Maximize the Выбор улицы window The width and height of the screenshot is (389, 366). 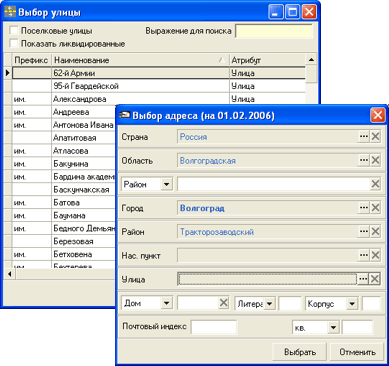(x=292, y=12)
